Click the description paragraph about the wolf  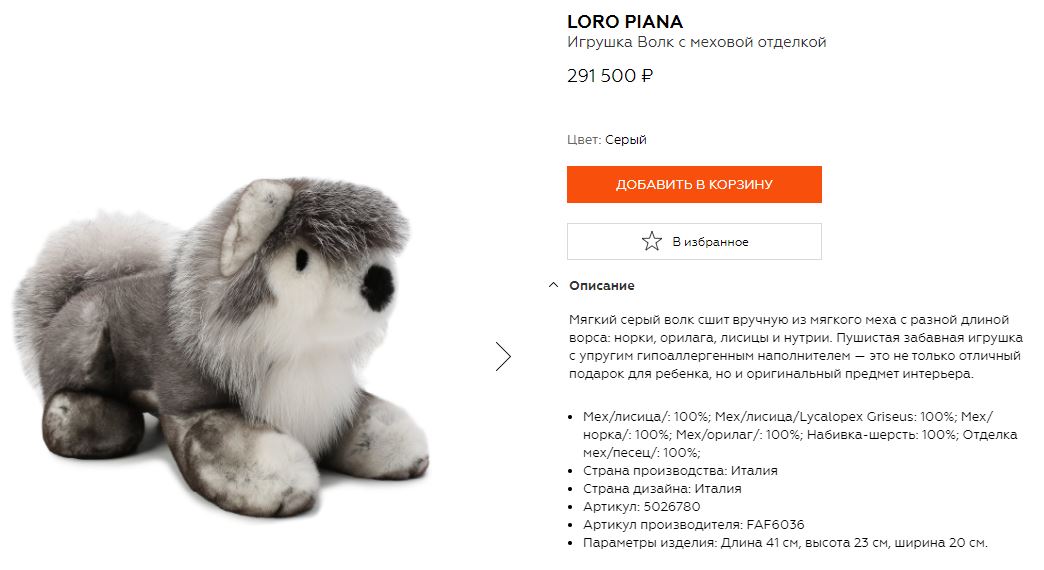(x=795, y=346)
